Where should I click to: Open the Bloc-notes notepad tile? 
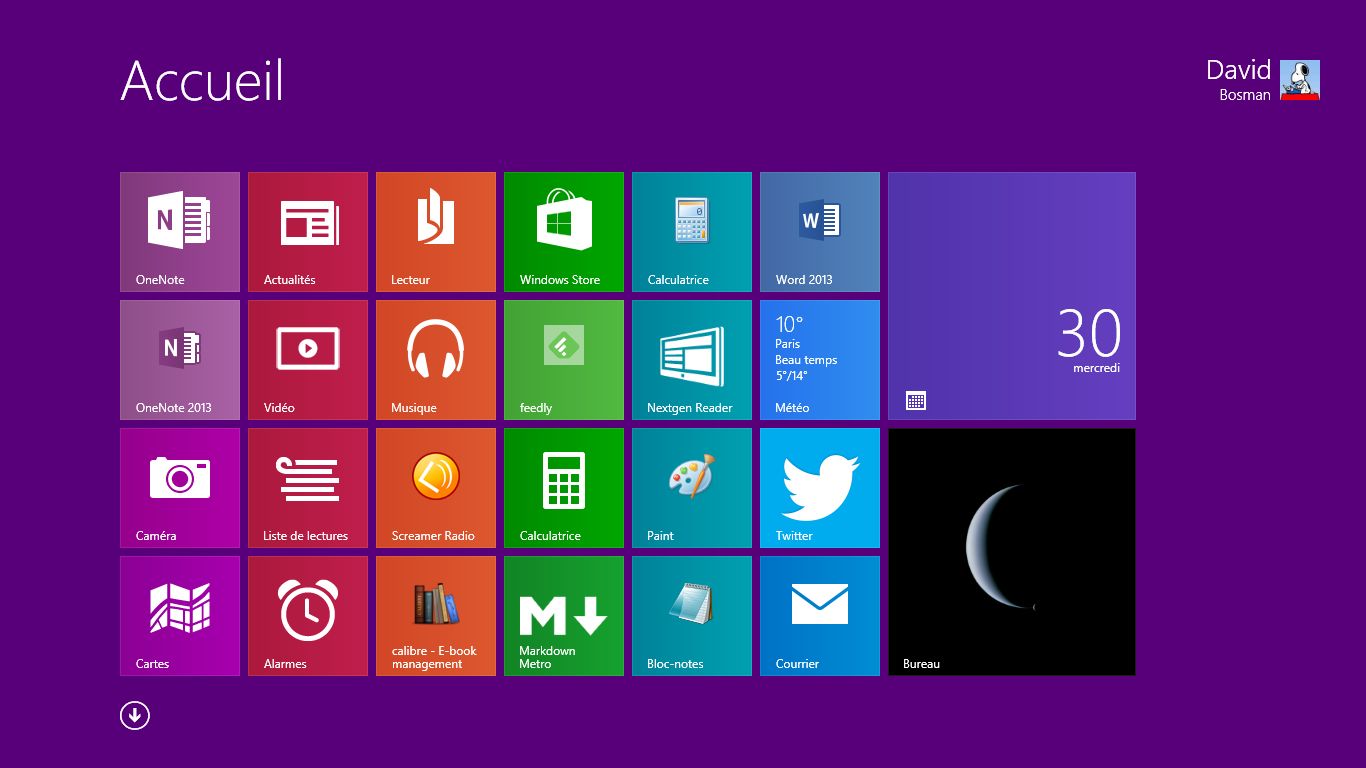(691, 616)
